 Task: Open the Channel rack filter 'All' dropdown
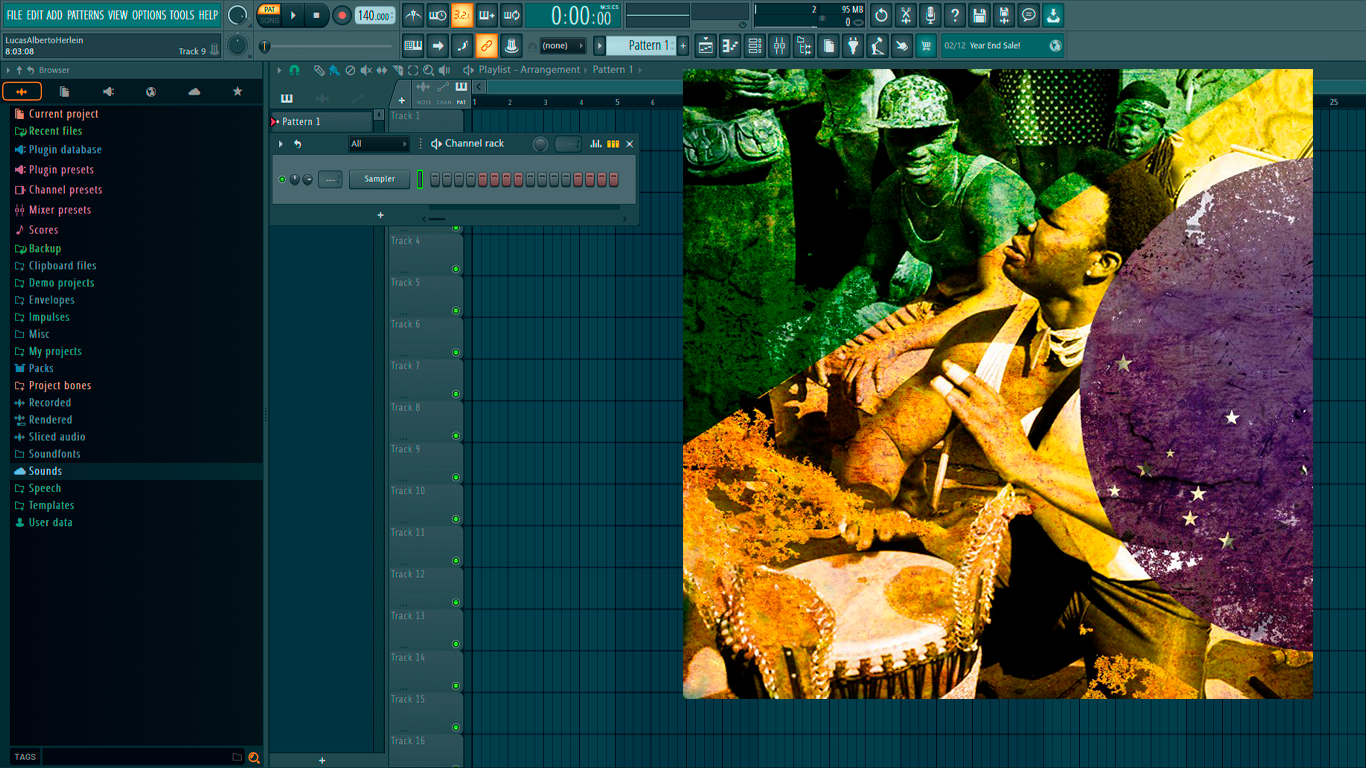[x=379, y=144]
